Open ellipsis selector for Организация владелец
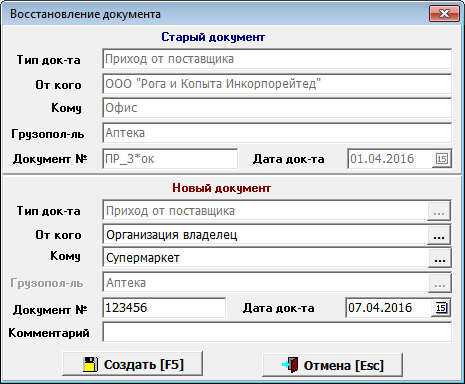Image resolution: width=465 pixels, height=384 pixels. tap(439, 235)
